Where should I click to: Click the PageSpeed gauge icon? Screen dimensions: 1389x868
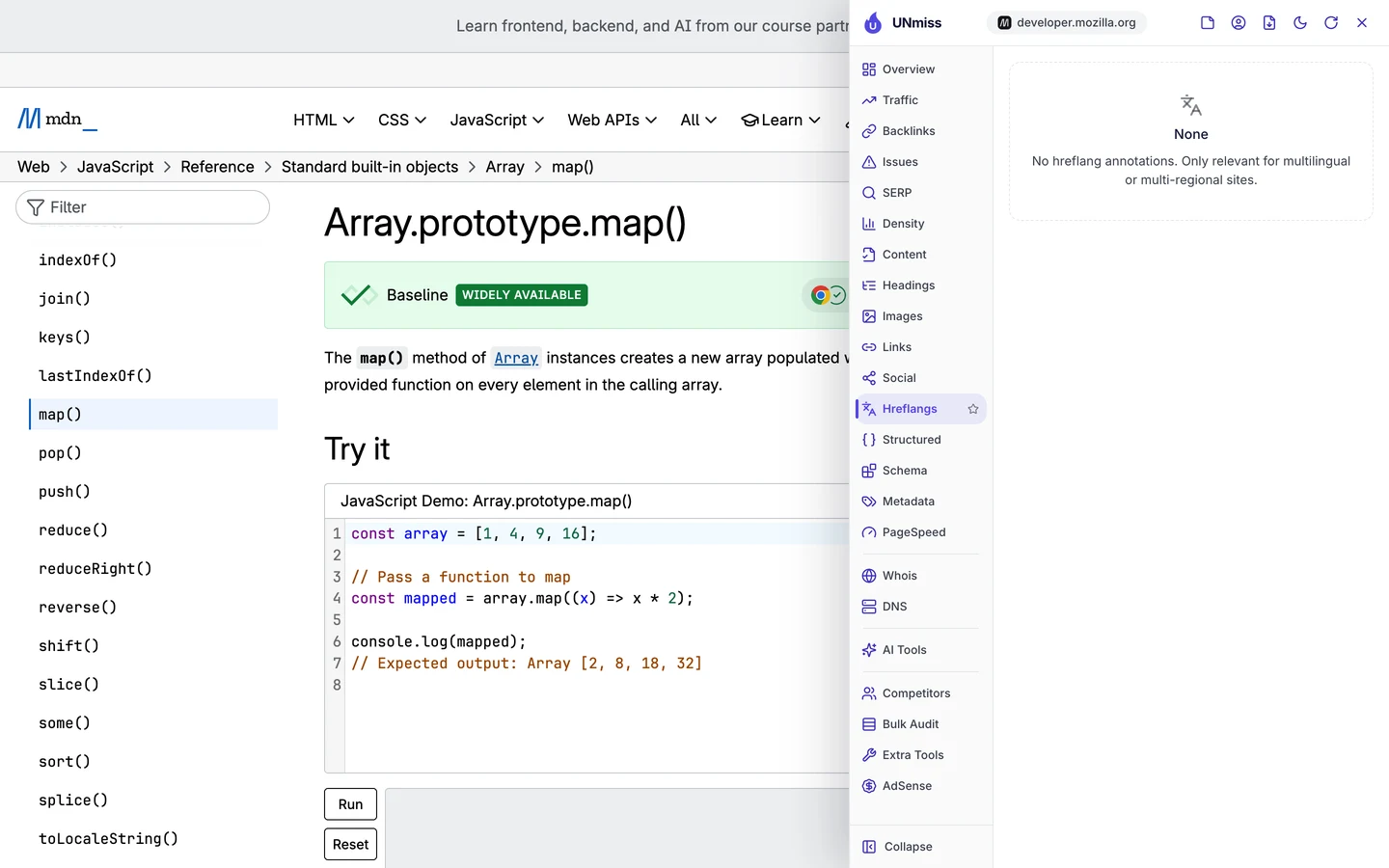[x=869, y=532]
